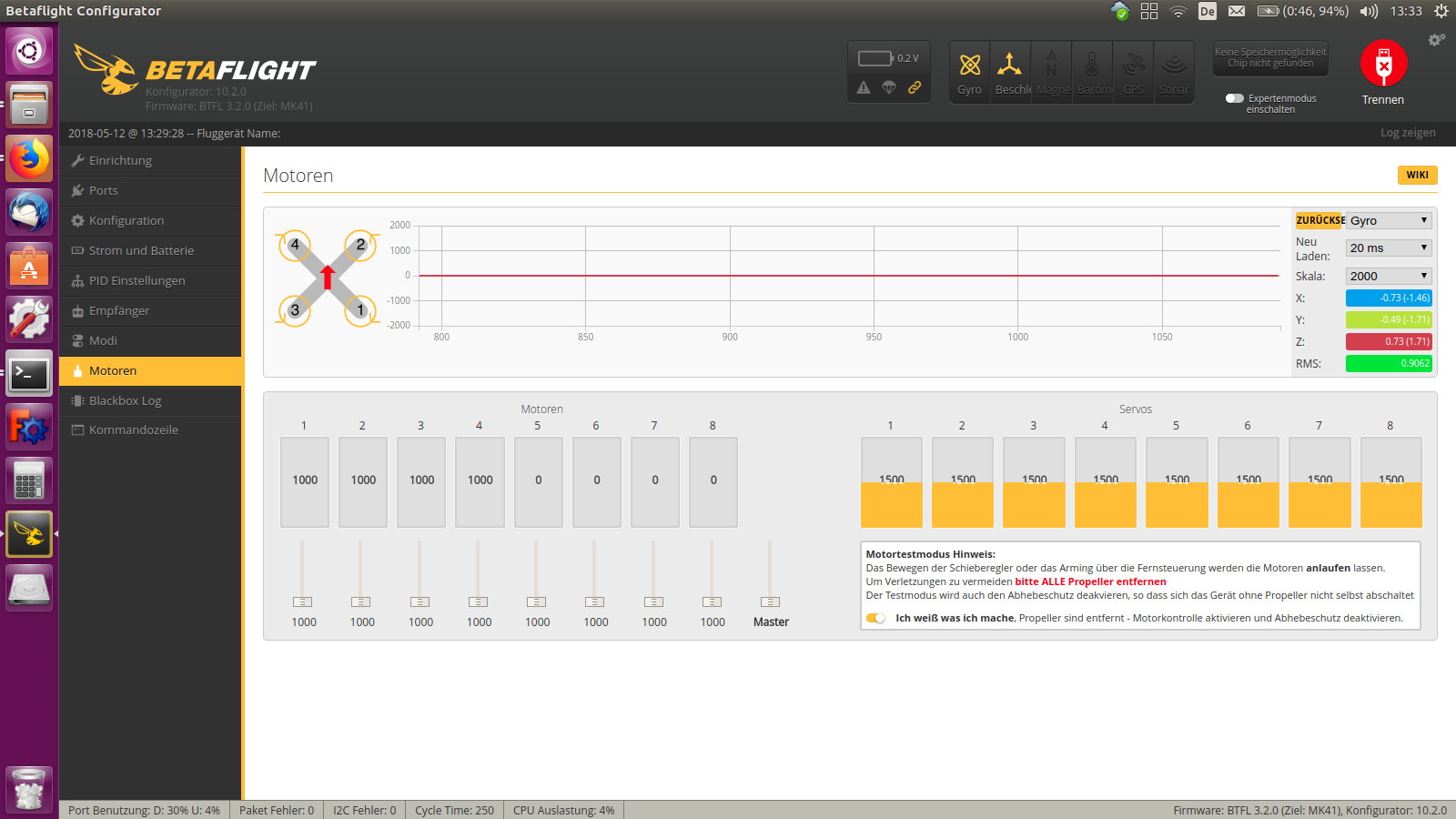Open the Skala 2000 dropdown
The height and width of the screenshot is (819, 1456).
tap(1389, 276)
